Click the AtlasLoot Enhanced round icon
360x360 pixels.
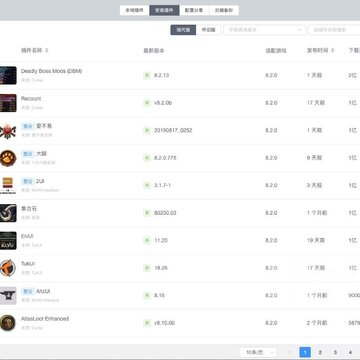(x=8, y=323)
